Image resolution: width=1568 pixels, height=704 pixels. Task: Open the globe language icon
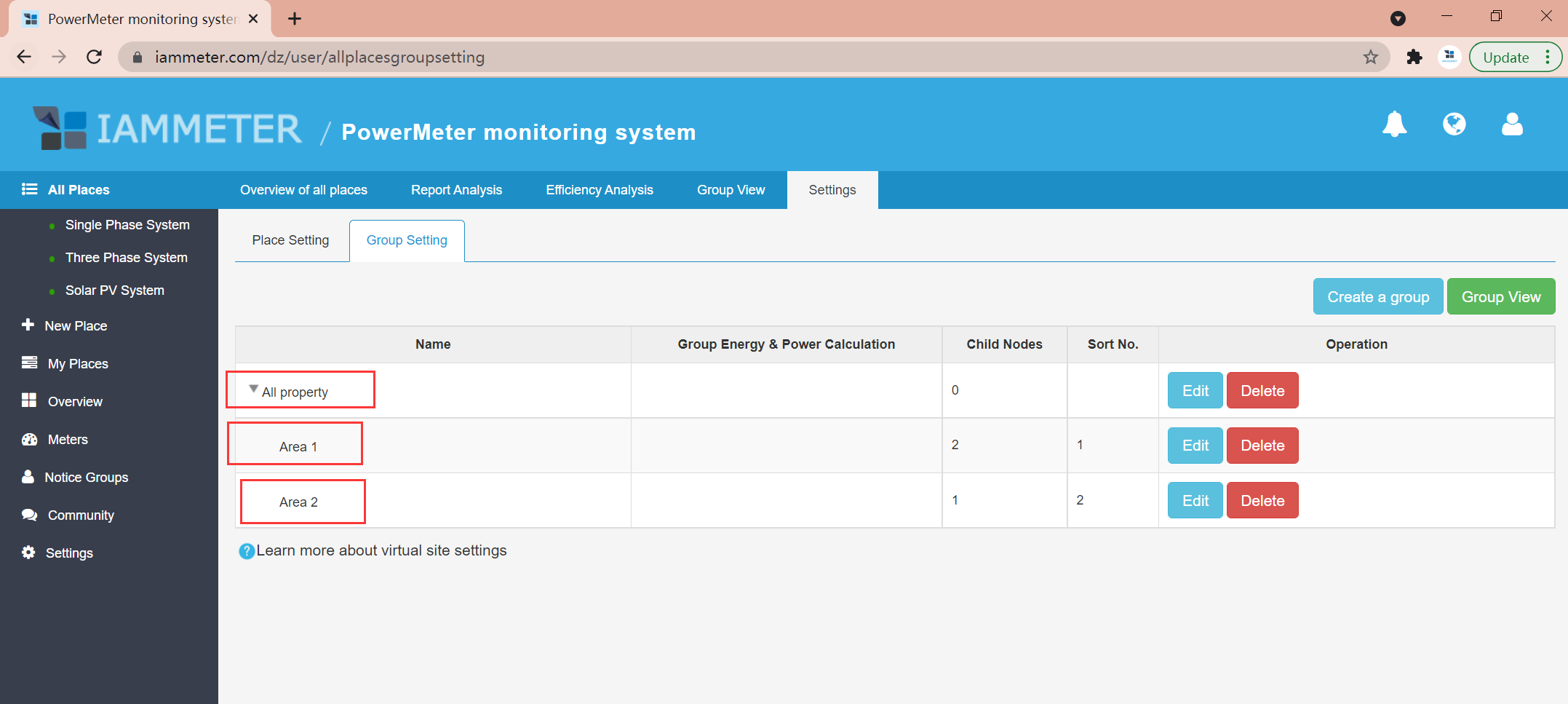click(1454, 124)
